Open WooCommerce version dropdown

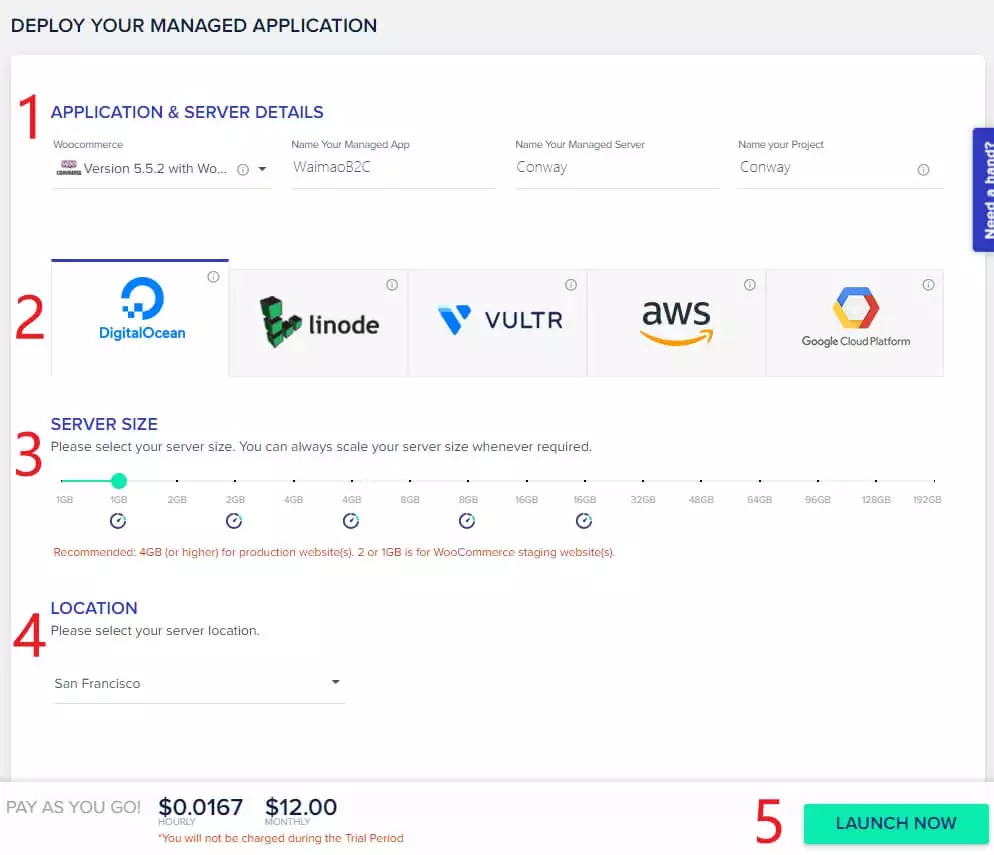point(262,169)
